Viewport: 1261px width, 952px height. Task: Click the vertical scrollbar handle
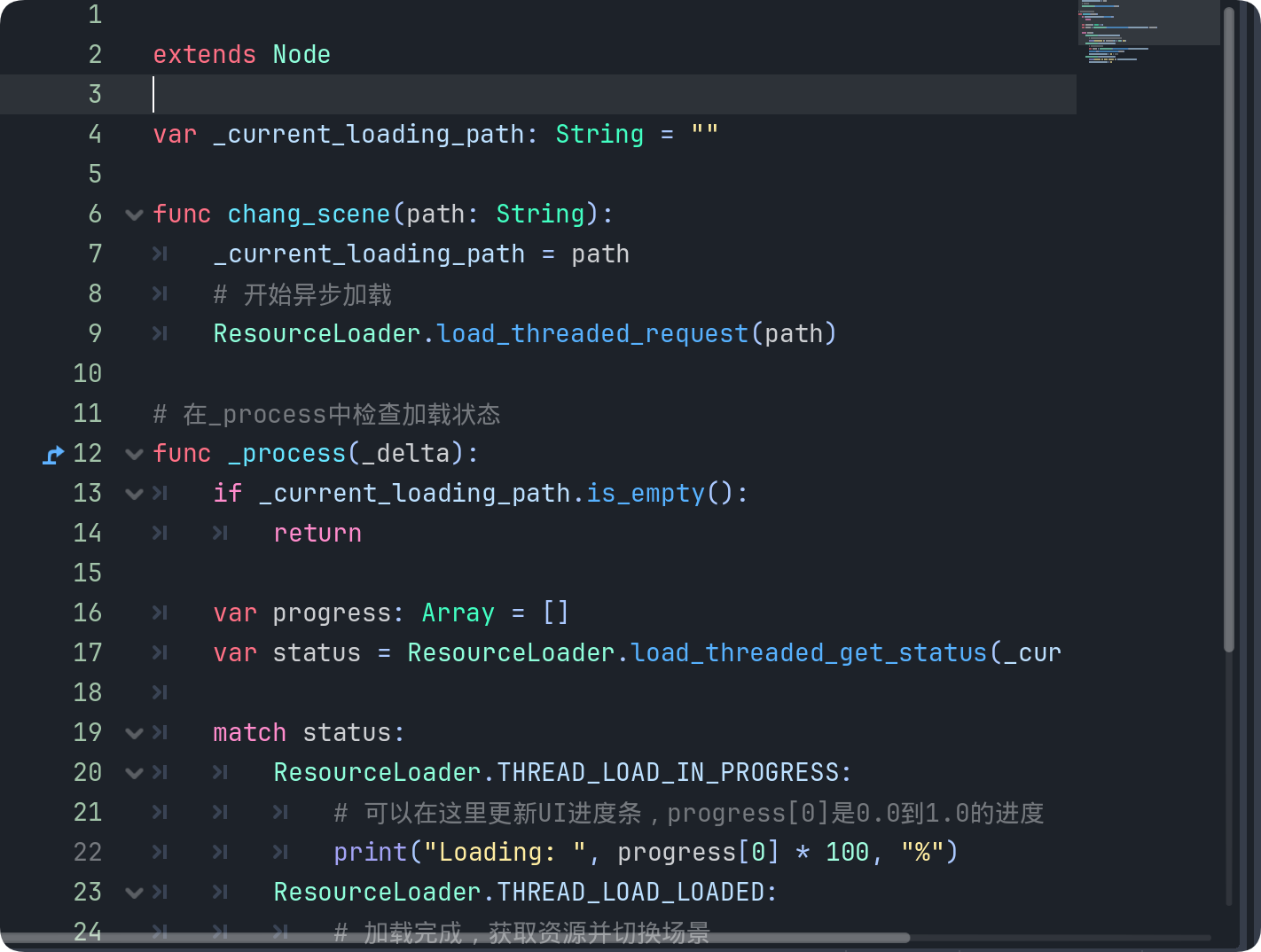click(1228, 328)
